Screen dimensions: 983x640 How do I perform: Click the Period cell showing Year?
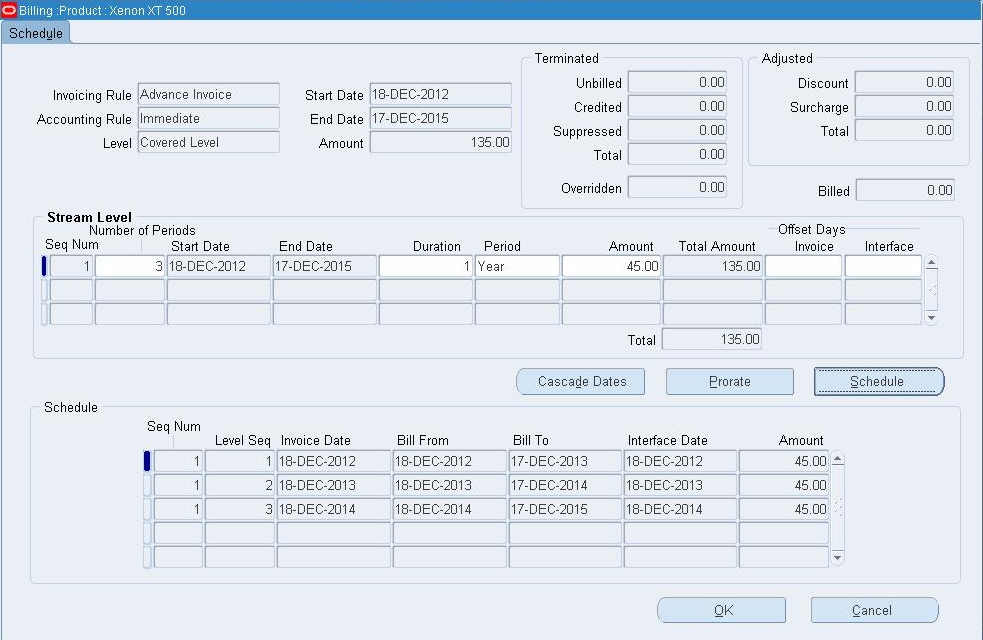point(518,265)
